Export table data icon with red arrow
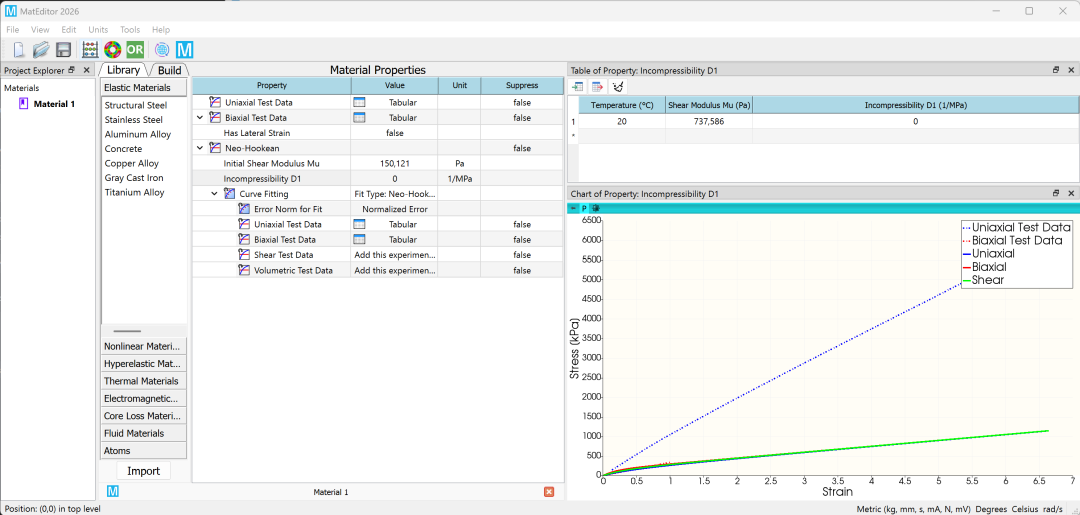 click(x=597, y=87)
